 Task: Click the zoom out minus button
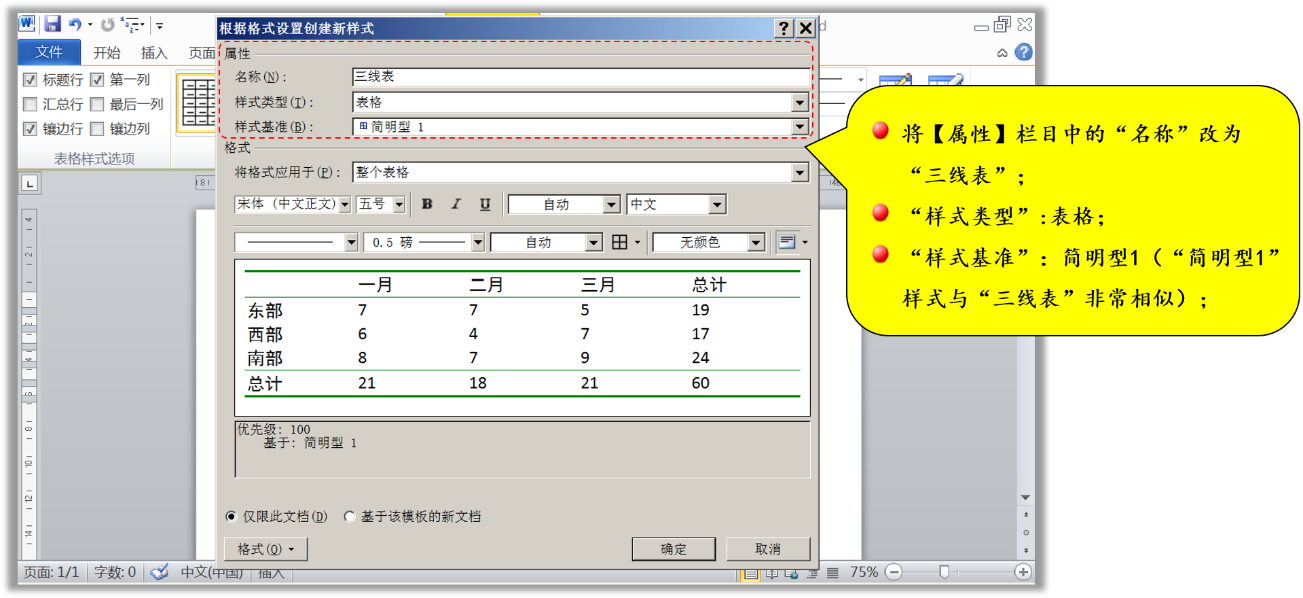[x=893, y=572]
